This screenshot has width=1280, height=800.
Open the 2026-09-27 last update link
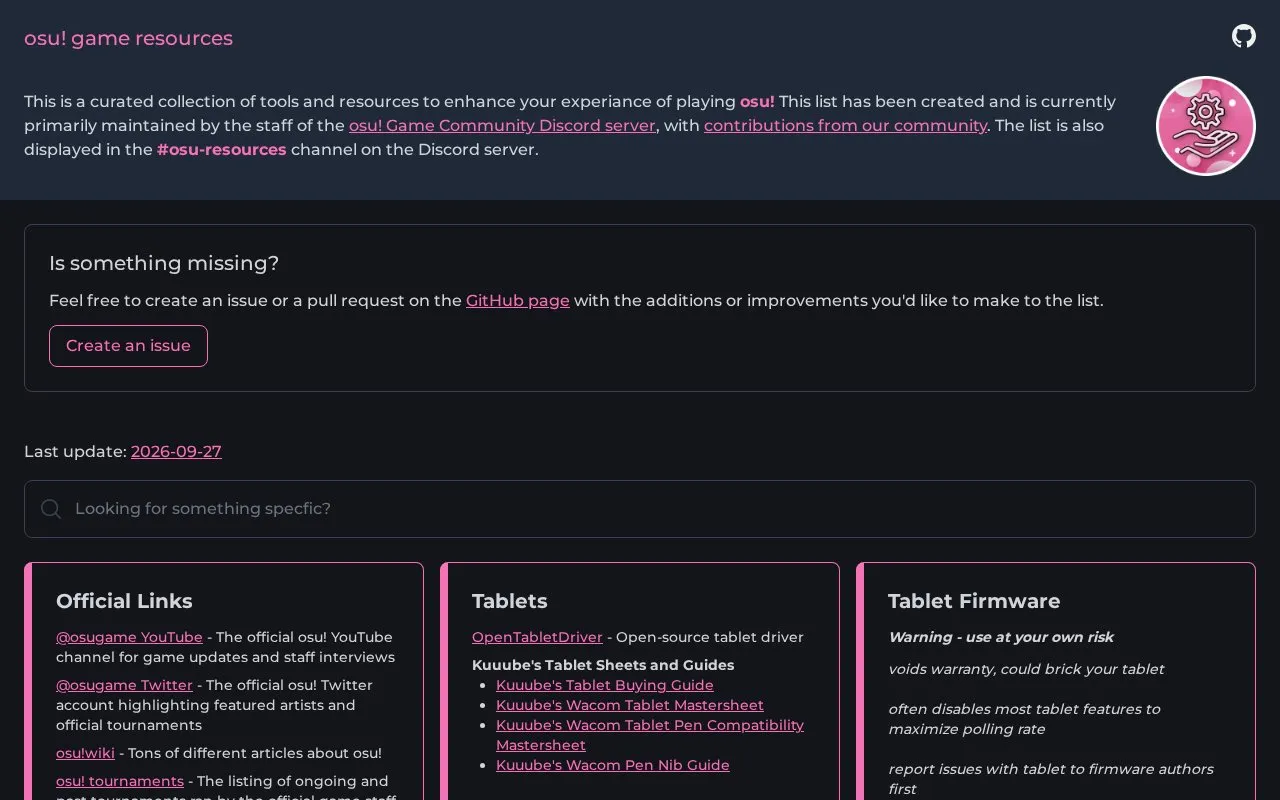coord(176,452)
